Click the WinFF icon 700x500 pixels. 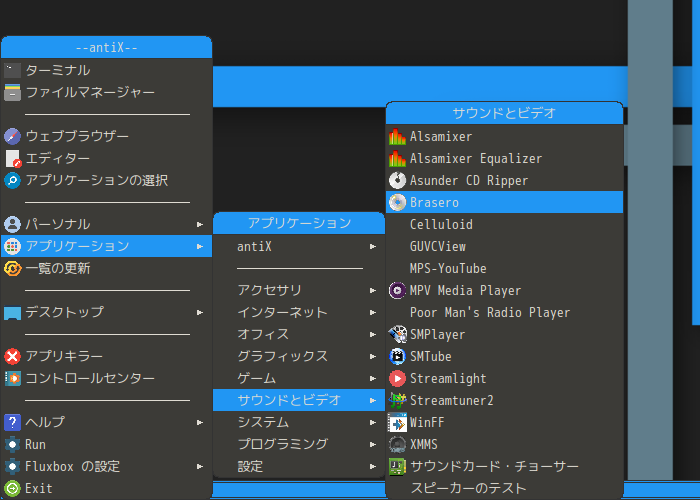[397, 422]
